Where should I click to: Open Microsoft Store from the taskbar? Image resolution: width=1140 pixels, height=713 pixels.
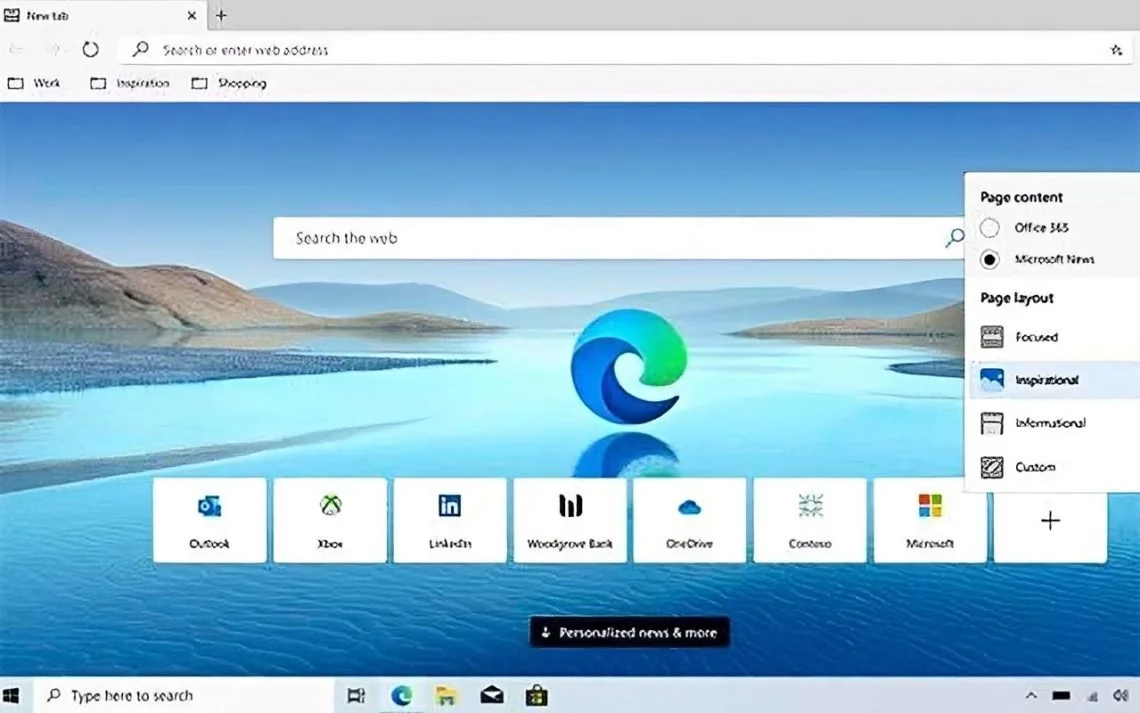tap(537, 696)
